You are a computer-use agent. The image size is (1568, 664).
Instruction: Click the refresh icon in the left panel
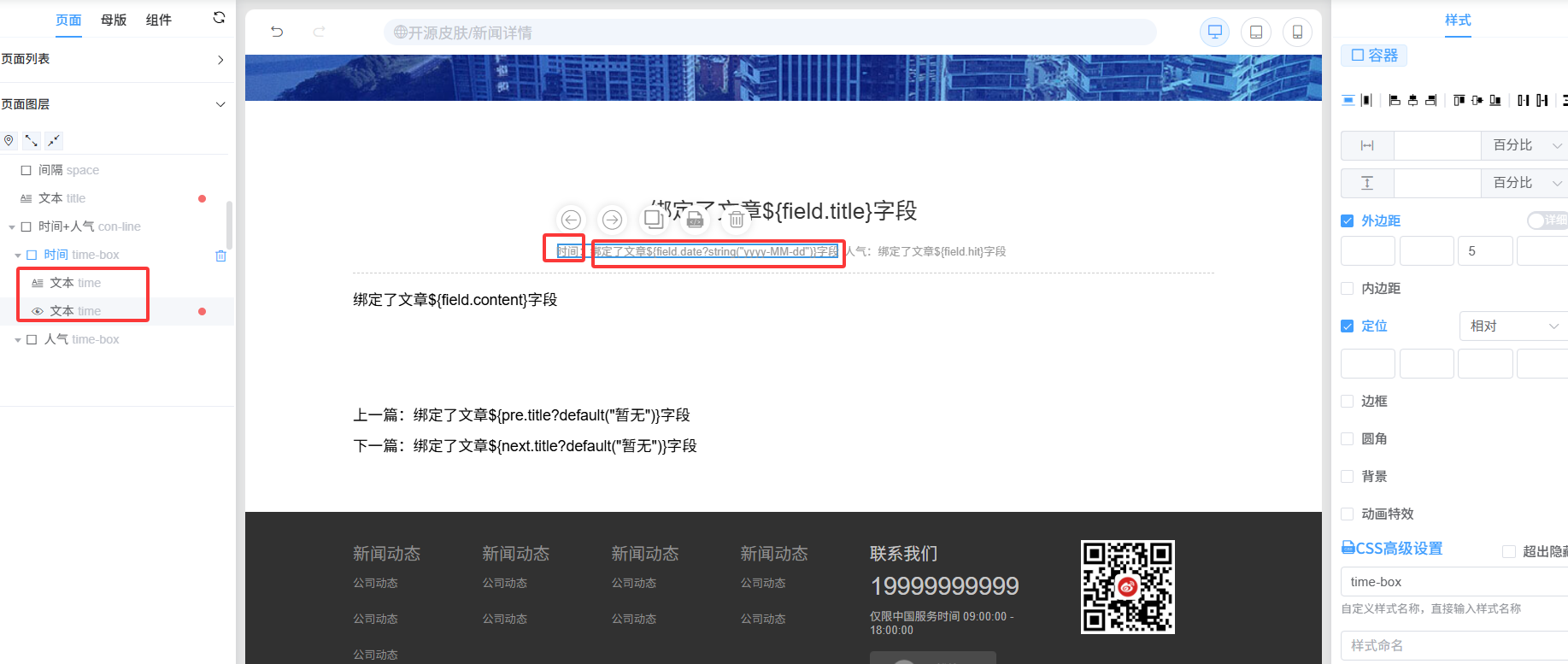pyautogui.click(x=219, y=18)
